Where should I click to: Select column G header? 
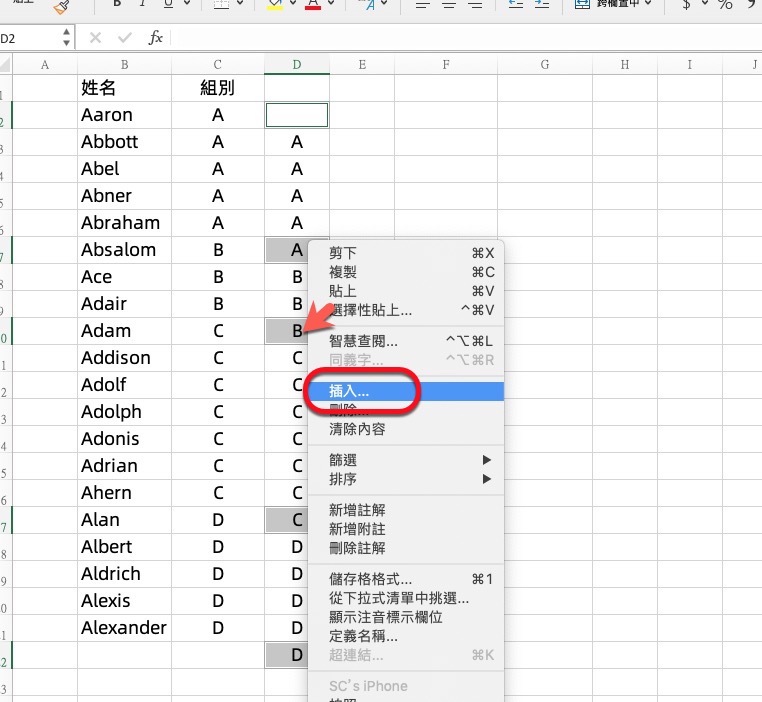pos(545,65)
